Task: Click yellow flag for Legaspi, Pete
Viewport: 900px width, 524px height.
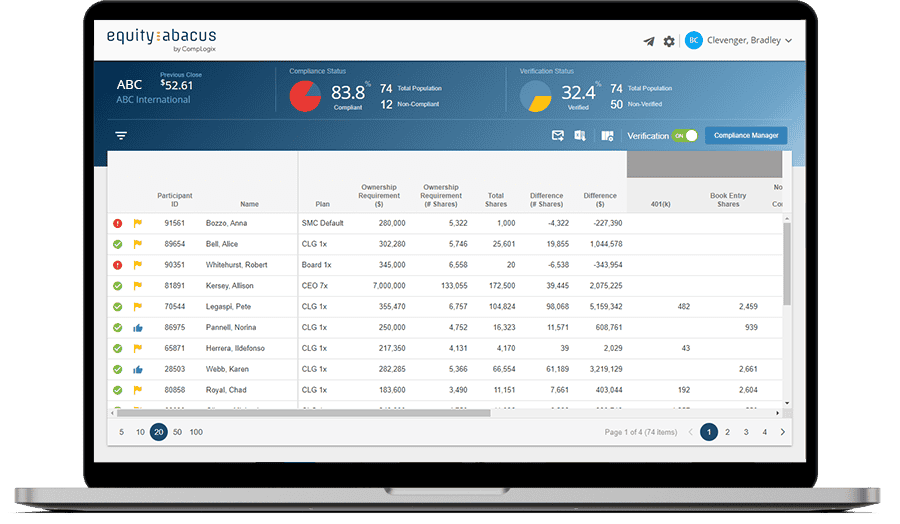Action: [138, 306]
